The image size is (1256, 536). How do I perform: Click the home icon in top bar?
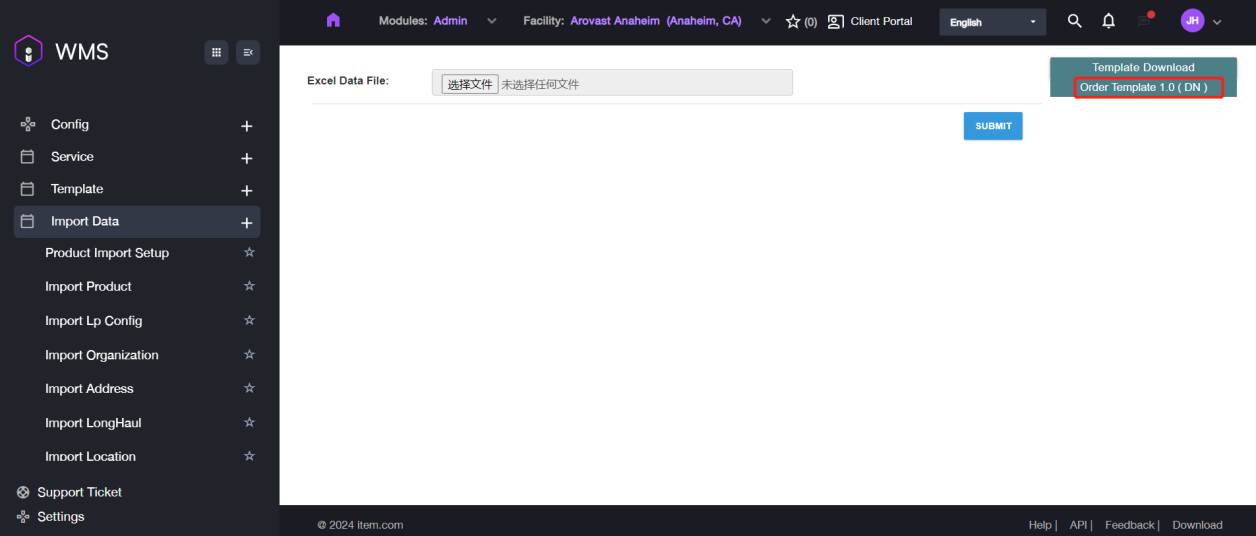tap(333, 21)
